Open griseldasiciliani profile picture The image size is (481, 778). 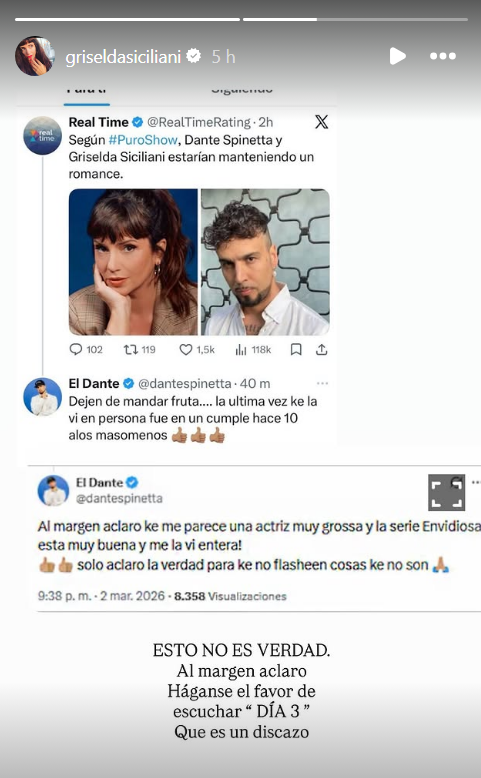(x=34, y=56)
